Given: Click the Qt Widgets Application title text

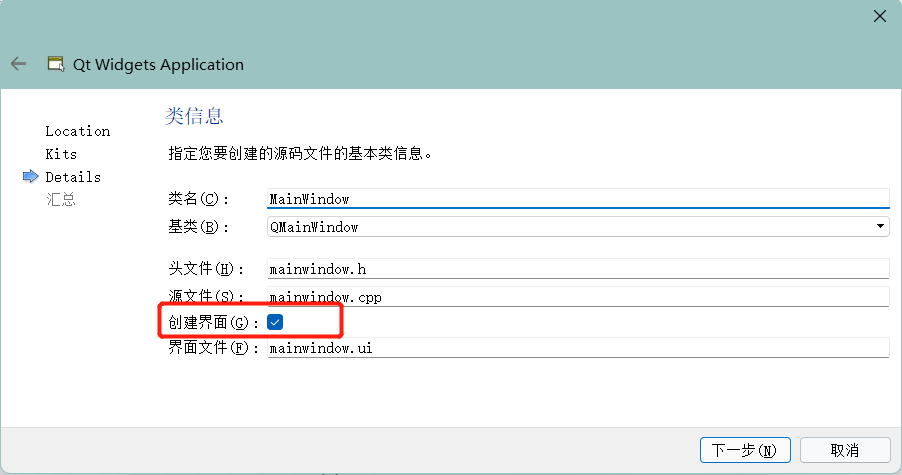Looking at the screenshot, I should (158, 64).
